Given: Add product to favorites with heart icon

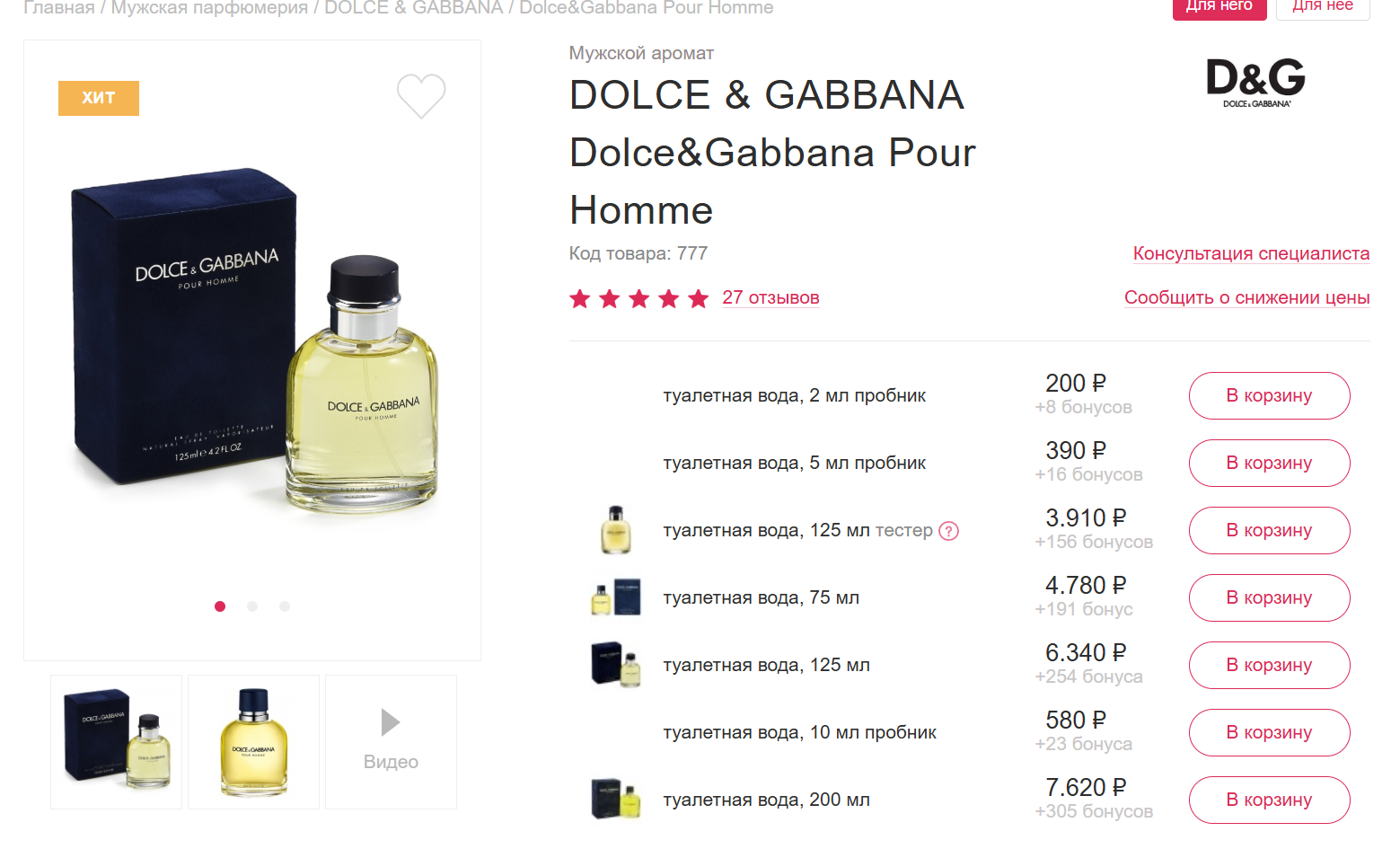Looking at the screenshot, I should tap(421, 96).
